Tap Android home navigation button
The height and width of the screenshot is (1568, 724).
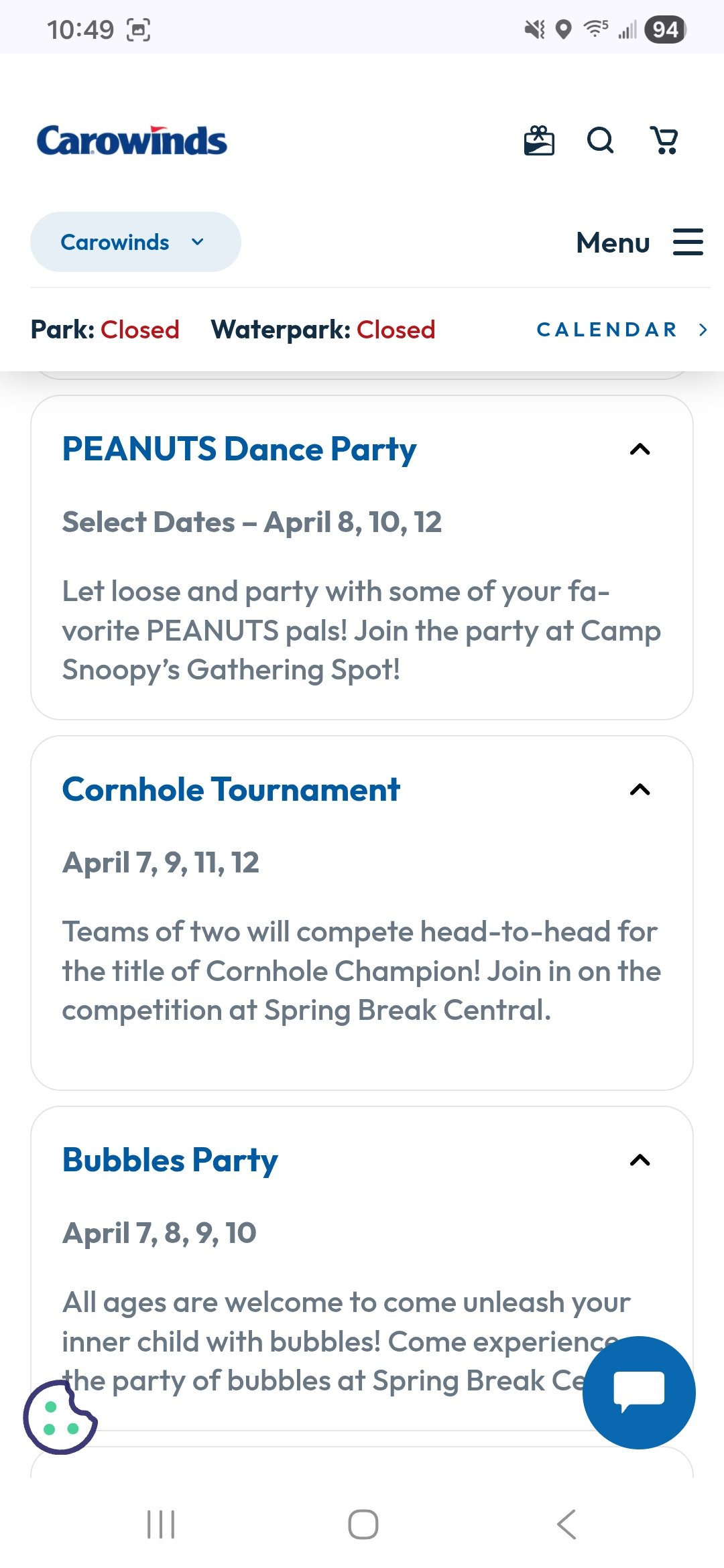coord(363,1524)
